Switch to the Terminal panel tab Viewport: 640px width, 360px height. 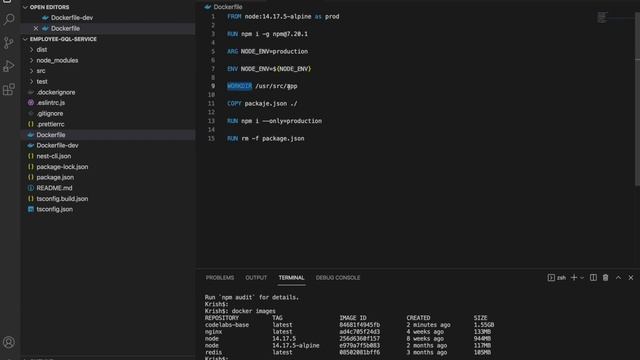point(291,278)
